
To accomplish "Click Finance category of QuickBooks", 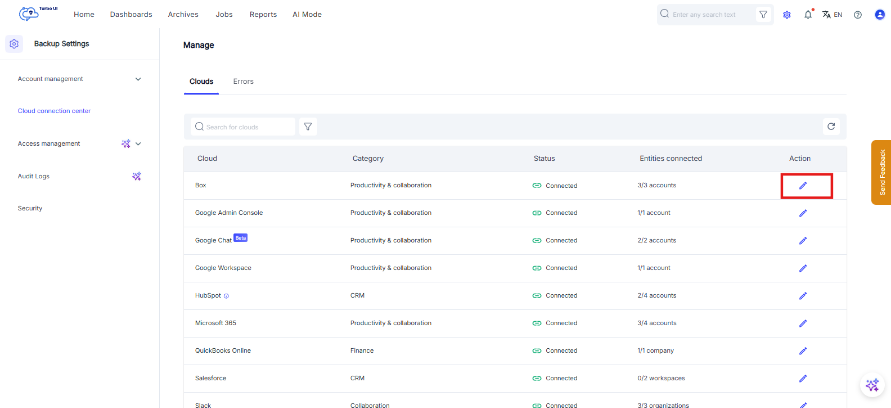I will click(362, 351).
